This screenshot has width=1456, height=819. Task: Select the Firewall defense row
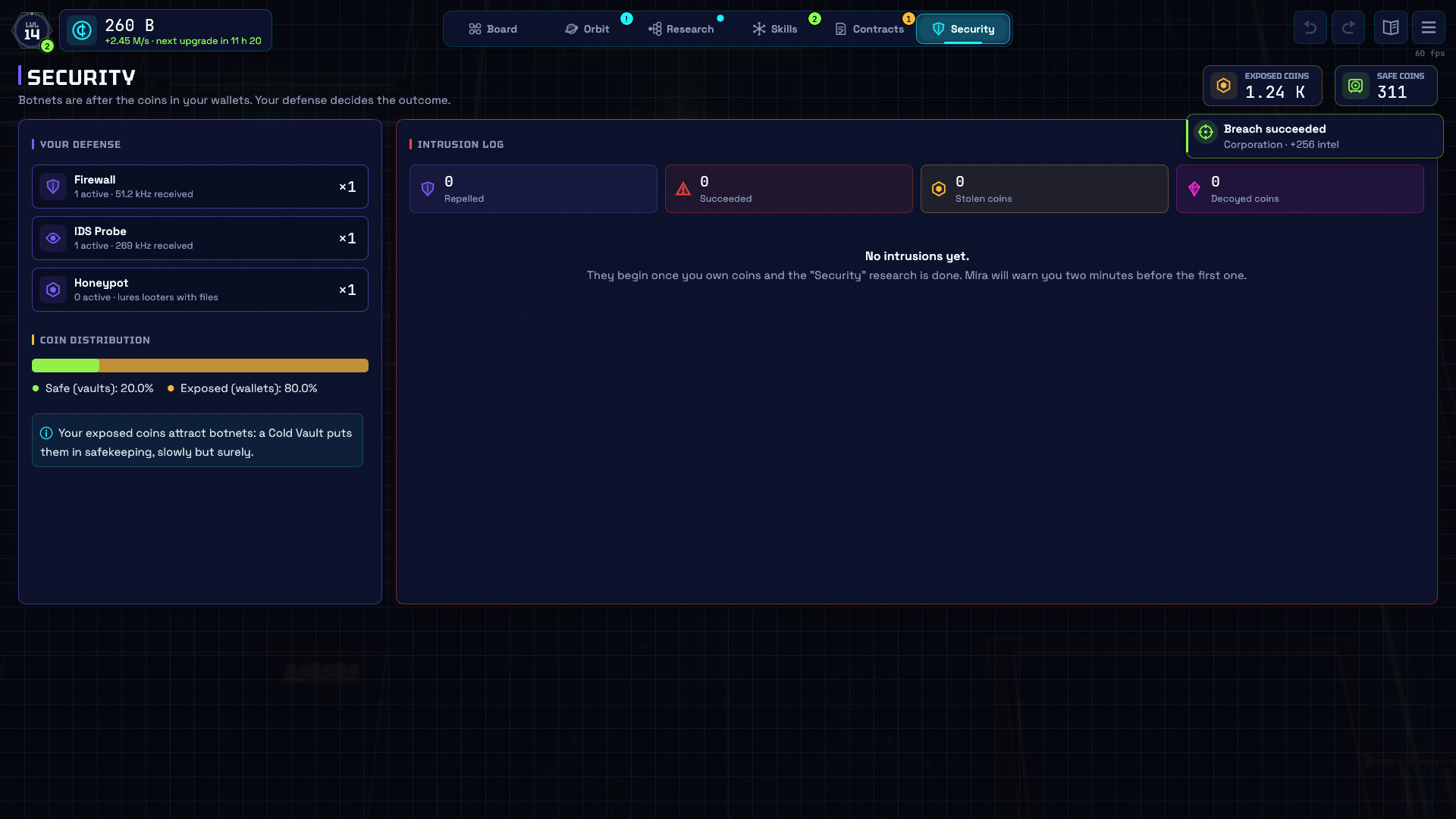point(200,187)
